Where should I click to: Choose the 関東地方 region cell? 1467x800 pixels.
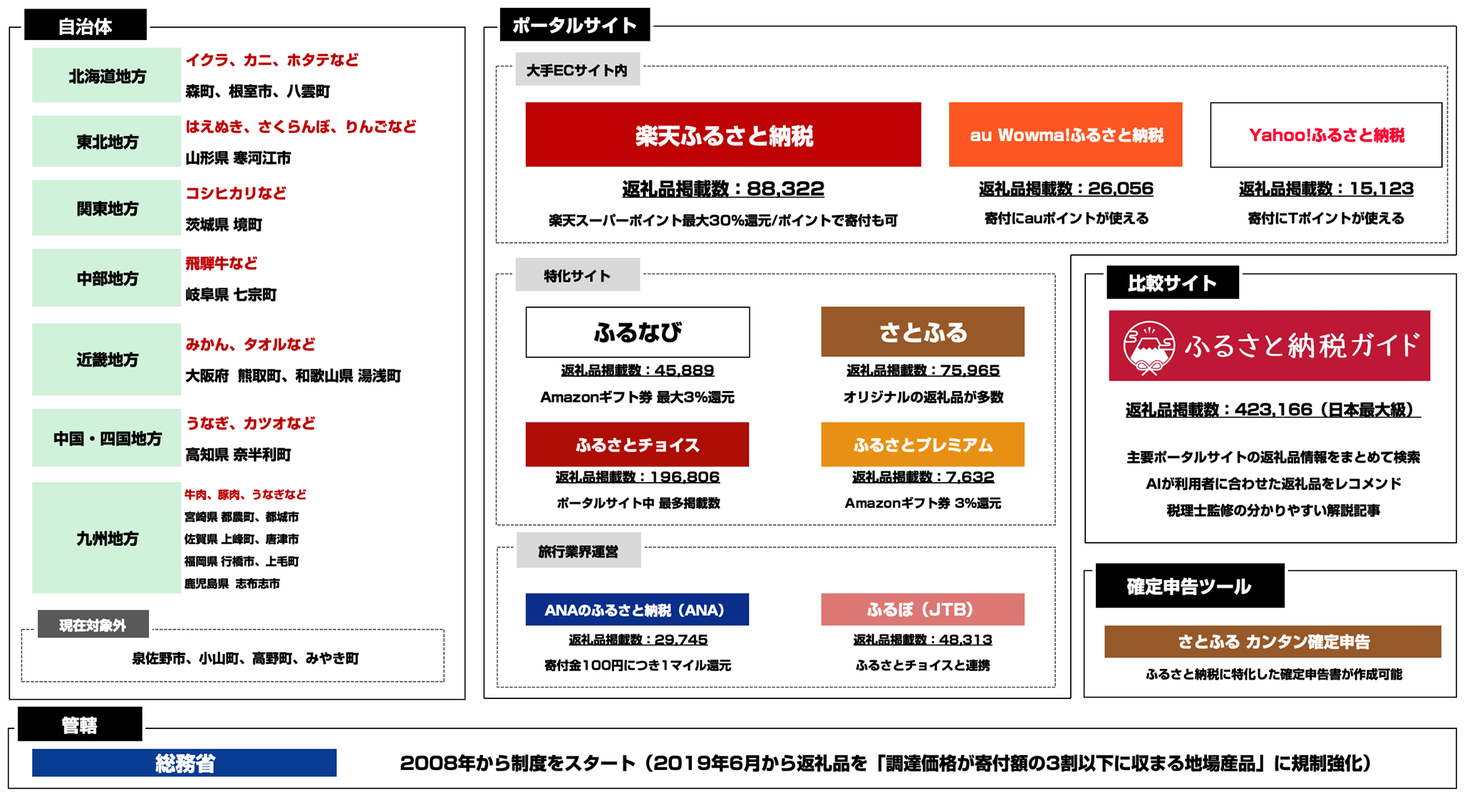106,208
